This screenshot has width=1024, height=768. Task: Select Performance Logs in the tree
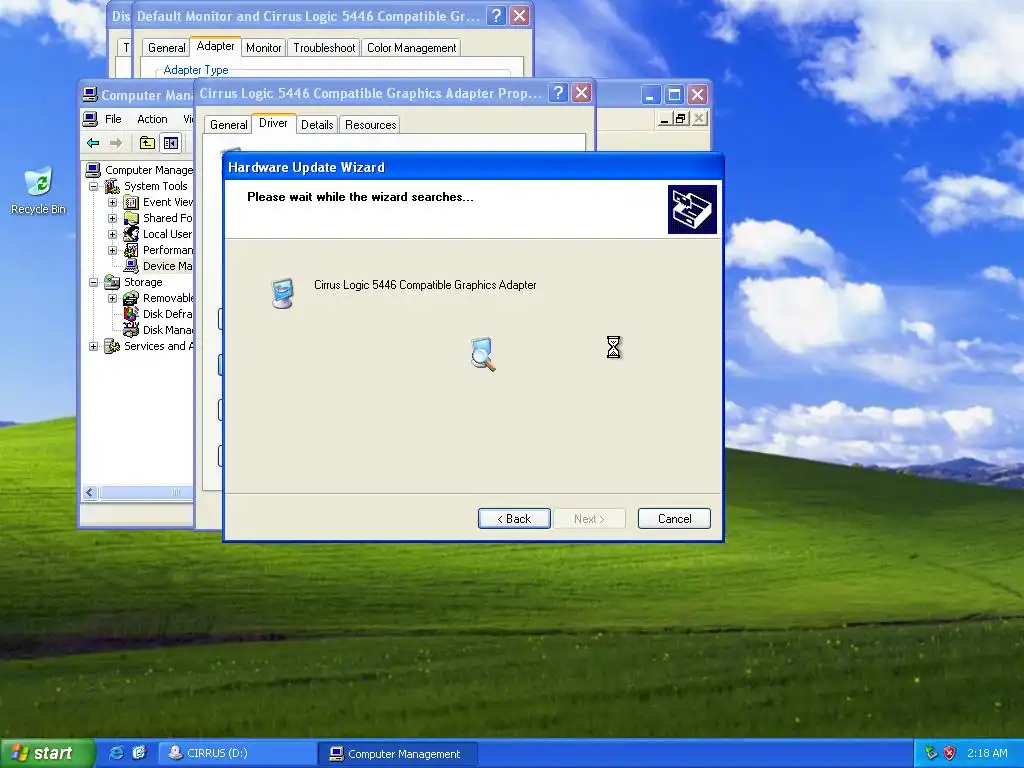tap(168, 250)
